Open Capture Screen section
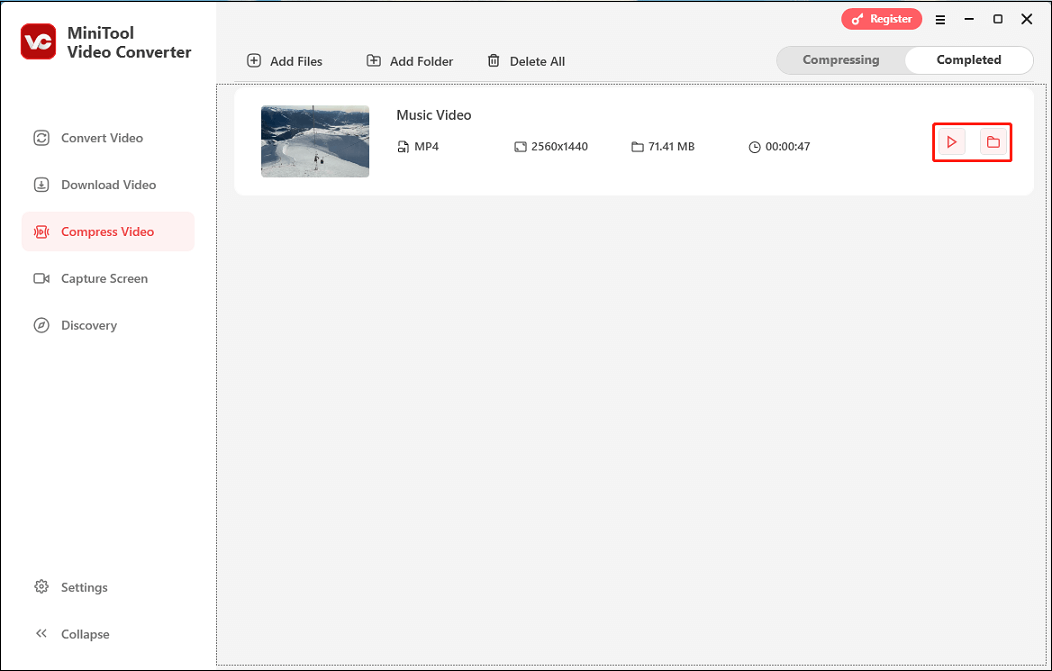 (x=108, y=278)
